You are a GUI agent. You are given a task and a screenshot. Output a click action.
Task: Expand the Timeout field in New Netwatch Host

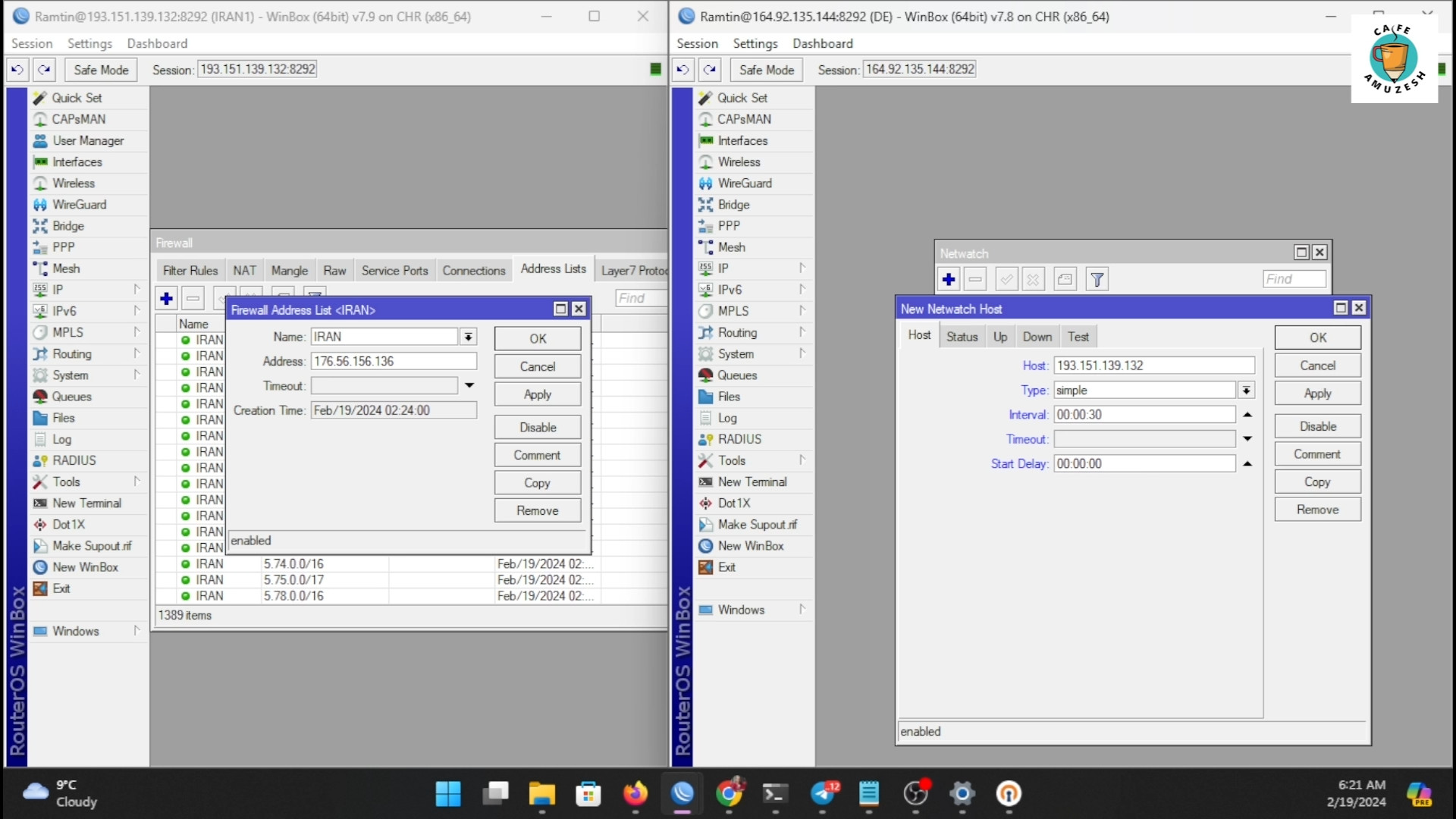click(1247, 439)
